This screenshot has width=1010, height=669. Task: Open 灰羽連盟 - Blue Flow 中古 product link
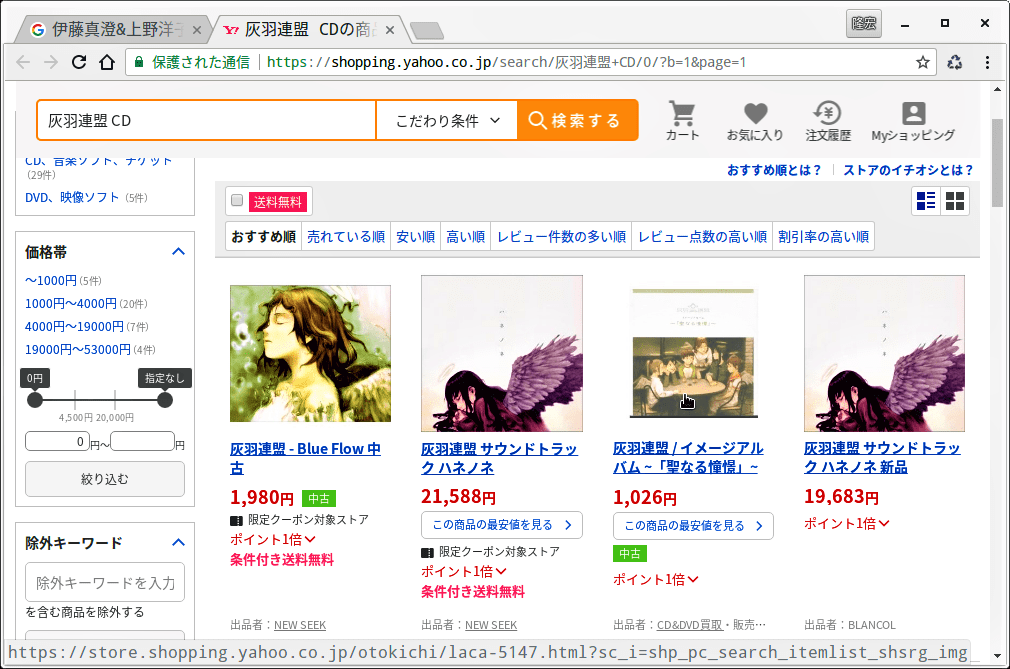(305, 458)
